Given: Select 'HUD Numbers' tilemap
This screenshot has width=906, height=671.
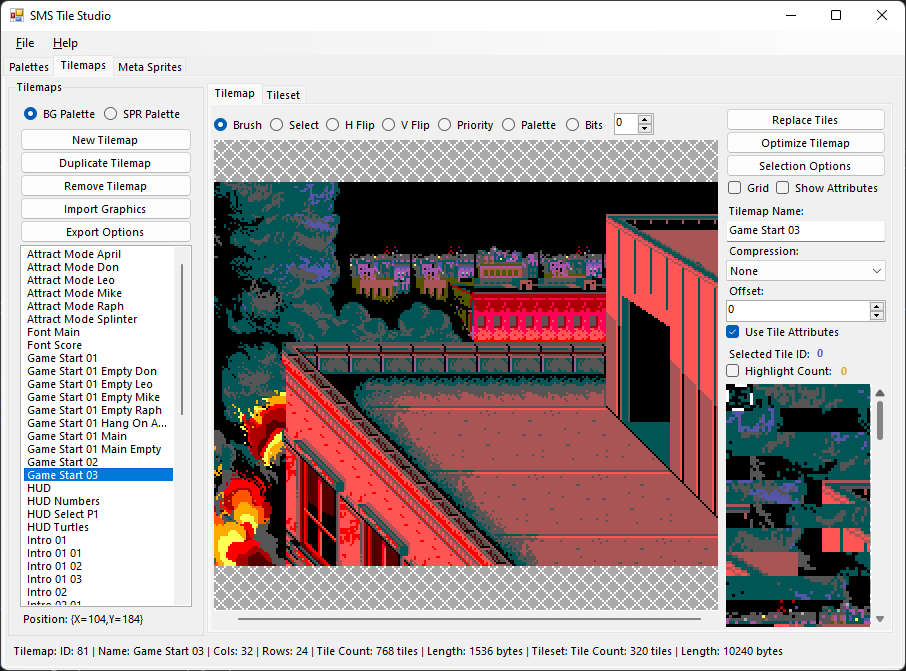Looking at the screenshot, I should (x=64, y=501).
